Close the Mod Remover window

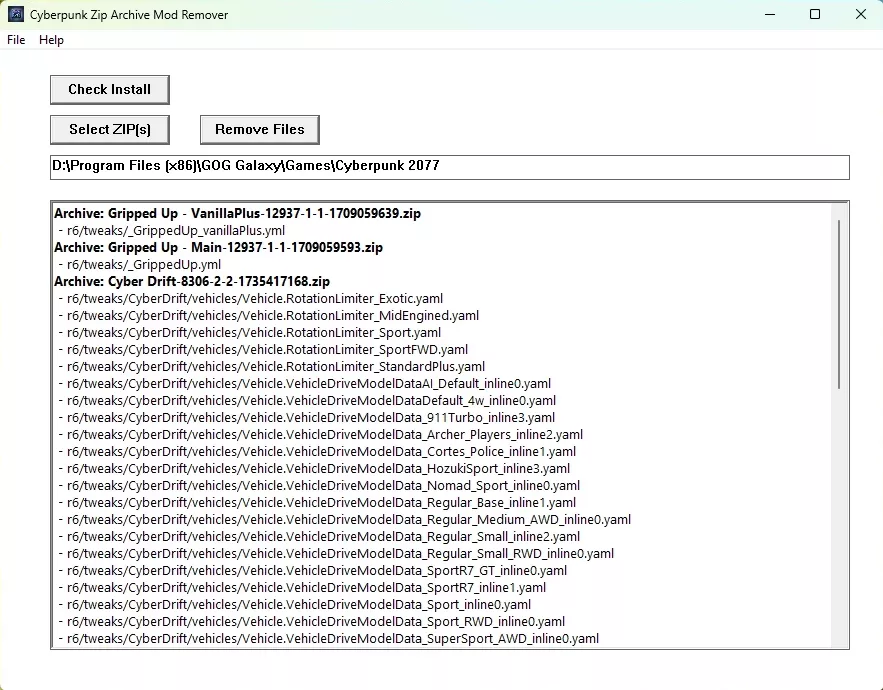[x=860, y=14]
